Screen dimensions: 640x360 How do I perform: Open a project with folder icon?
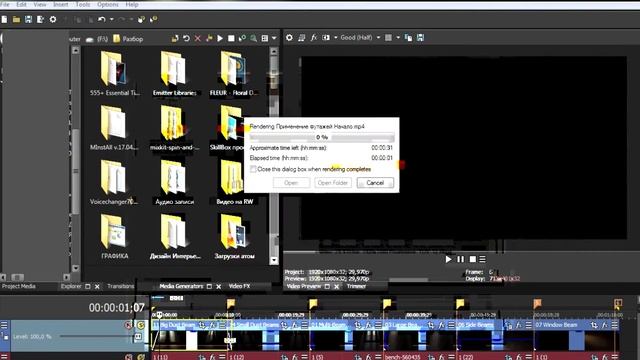click(x=16, y=19)
